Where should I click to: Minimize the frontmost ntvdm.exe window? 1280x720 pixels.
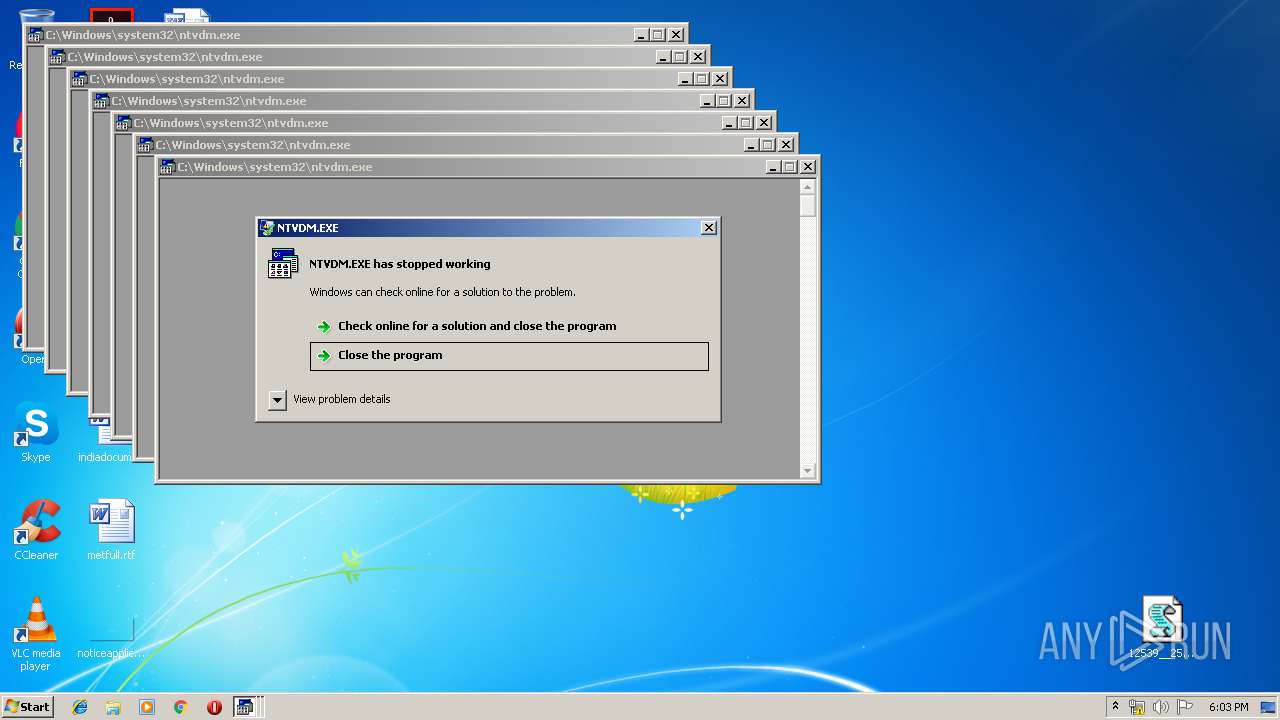pos(773,167)
